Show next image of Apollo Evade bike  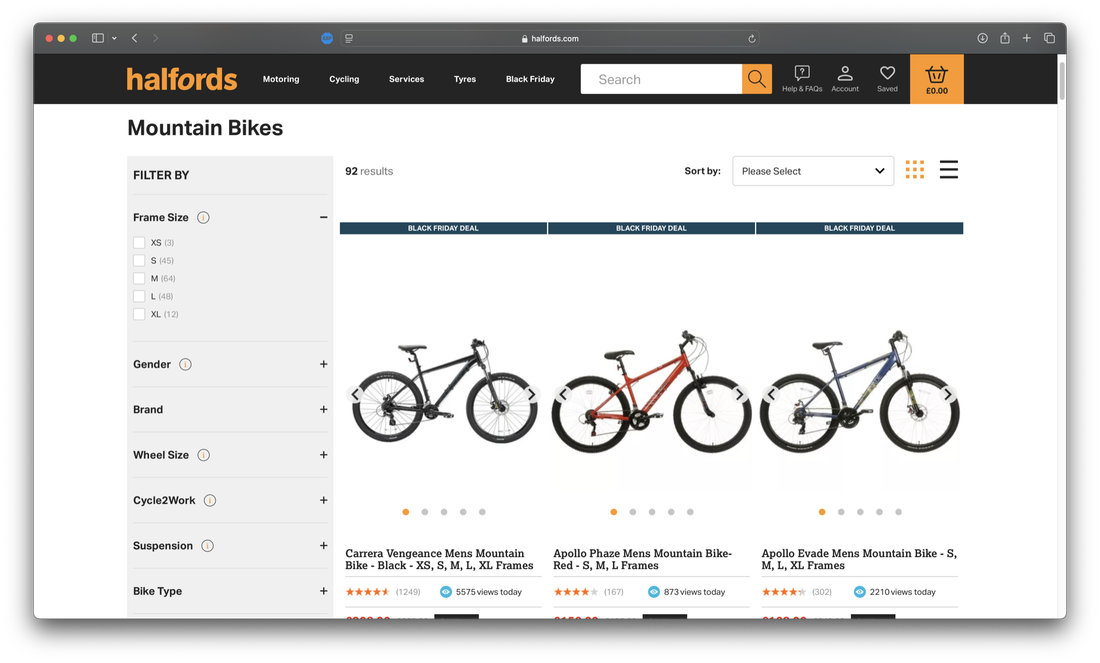948,394
